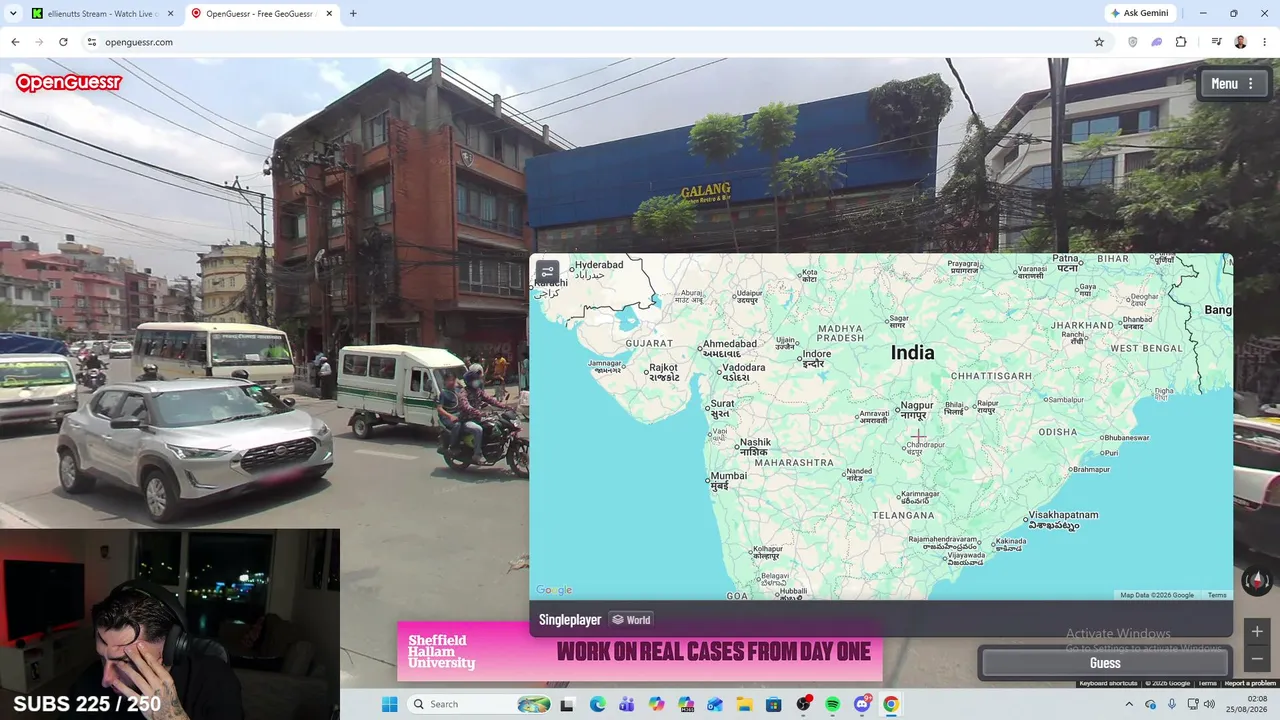Click the Chrome taskbar icon

pyautogui.click(x=891, y=704)
